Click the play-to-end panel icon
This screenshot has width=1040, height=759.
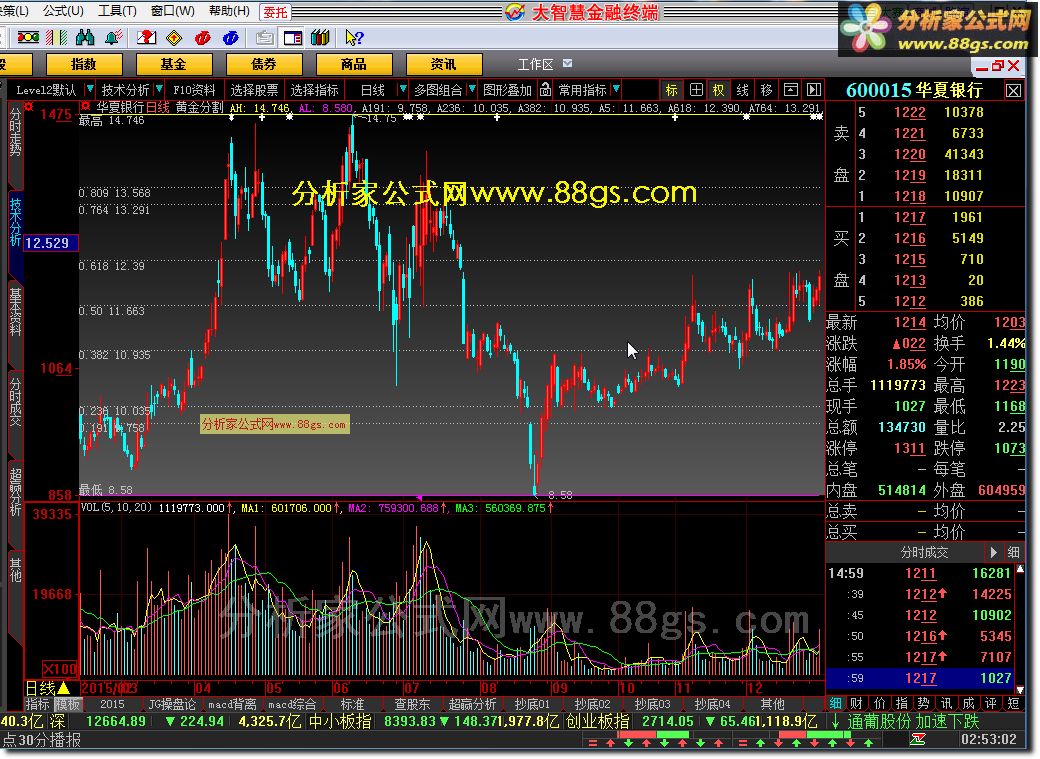tap(814, 90)
